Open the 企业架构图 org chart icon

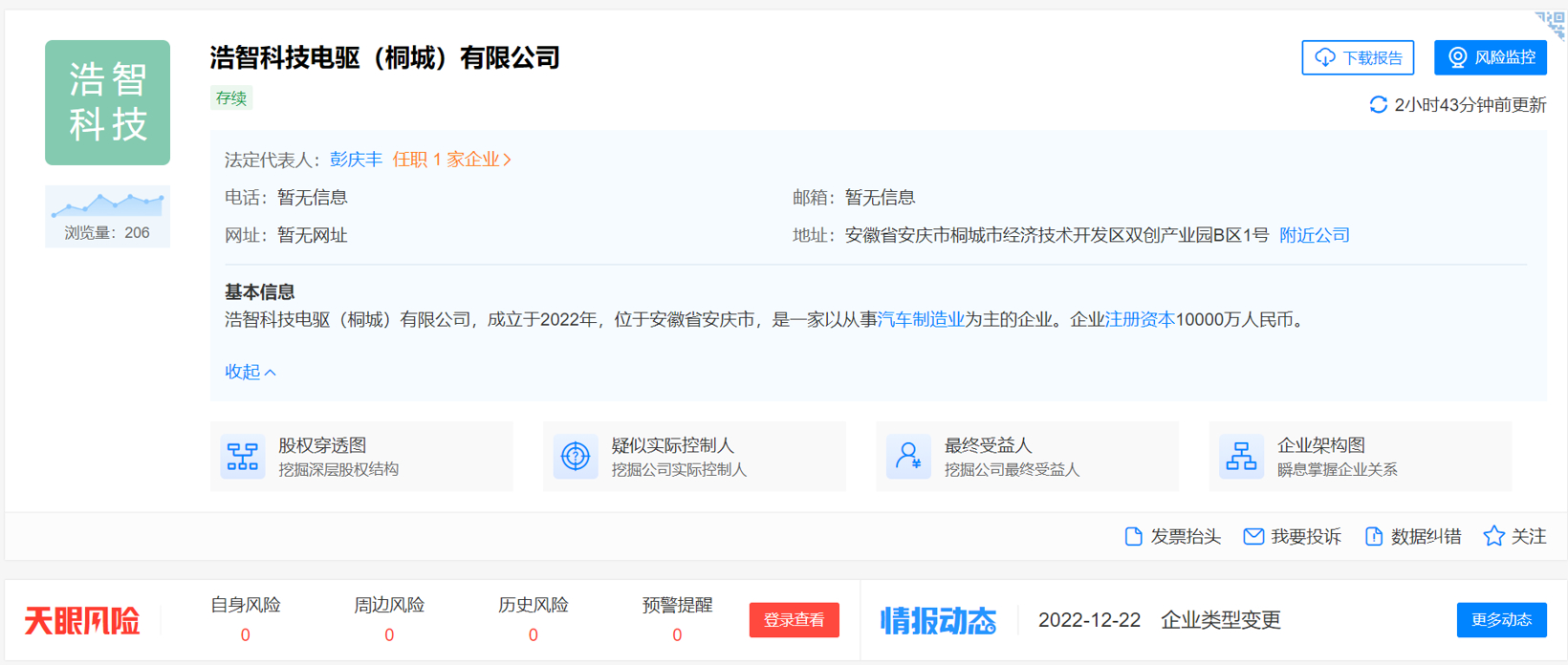point(1240,457)
